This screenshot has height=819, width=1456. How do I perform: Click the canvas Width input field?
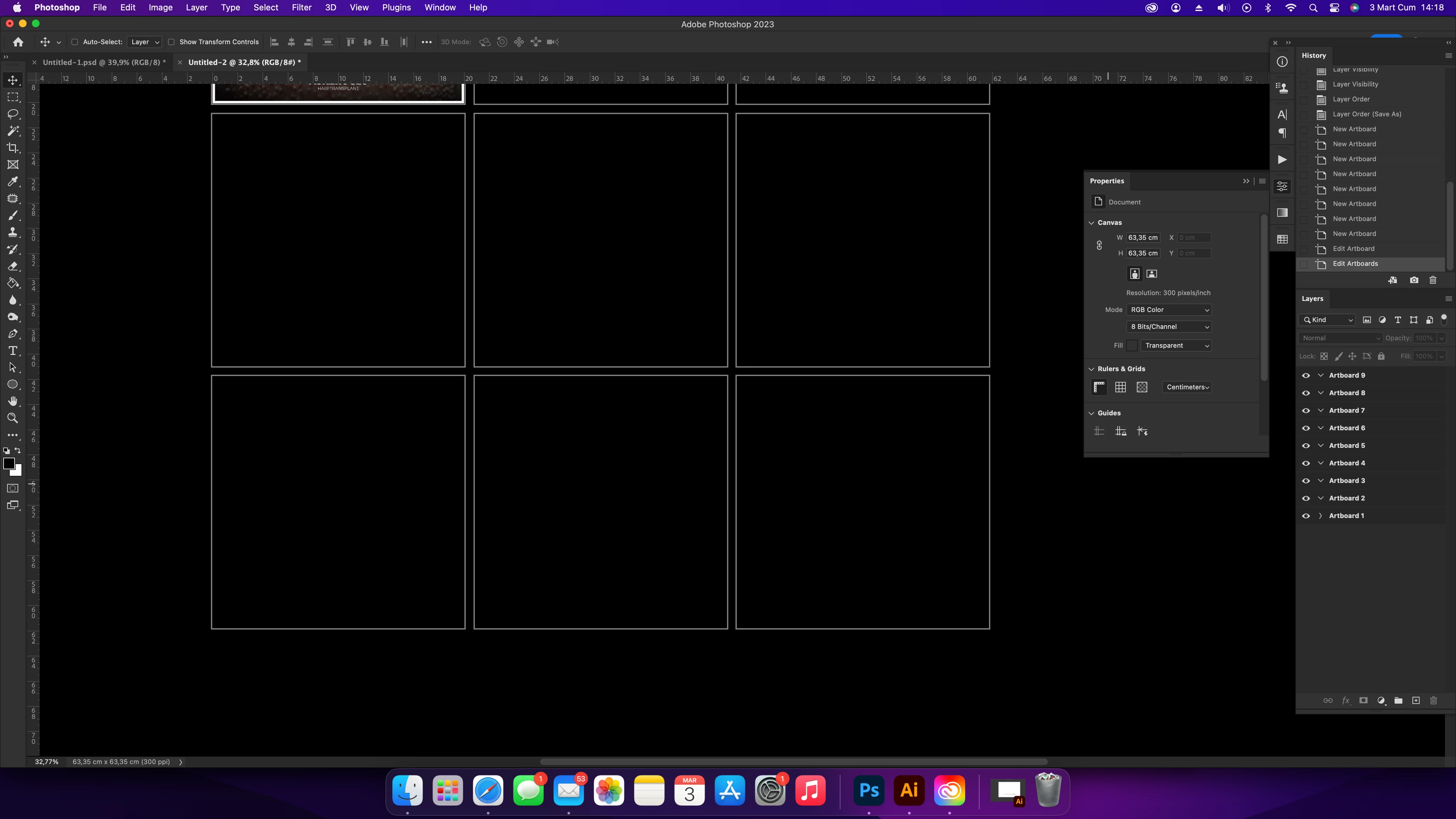[x=1143, y=237]
